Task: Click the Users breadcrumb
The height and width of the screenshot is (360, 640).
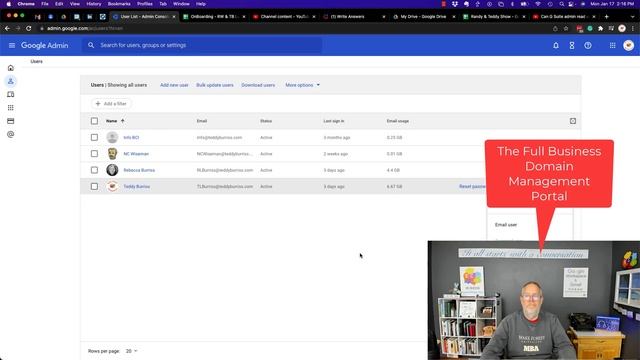Action: [36, 61]
